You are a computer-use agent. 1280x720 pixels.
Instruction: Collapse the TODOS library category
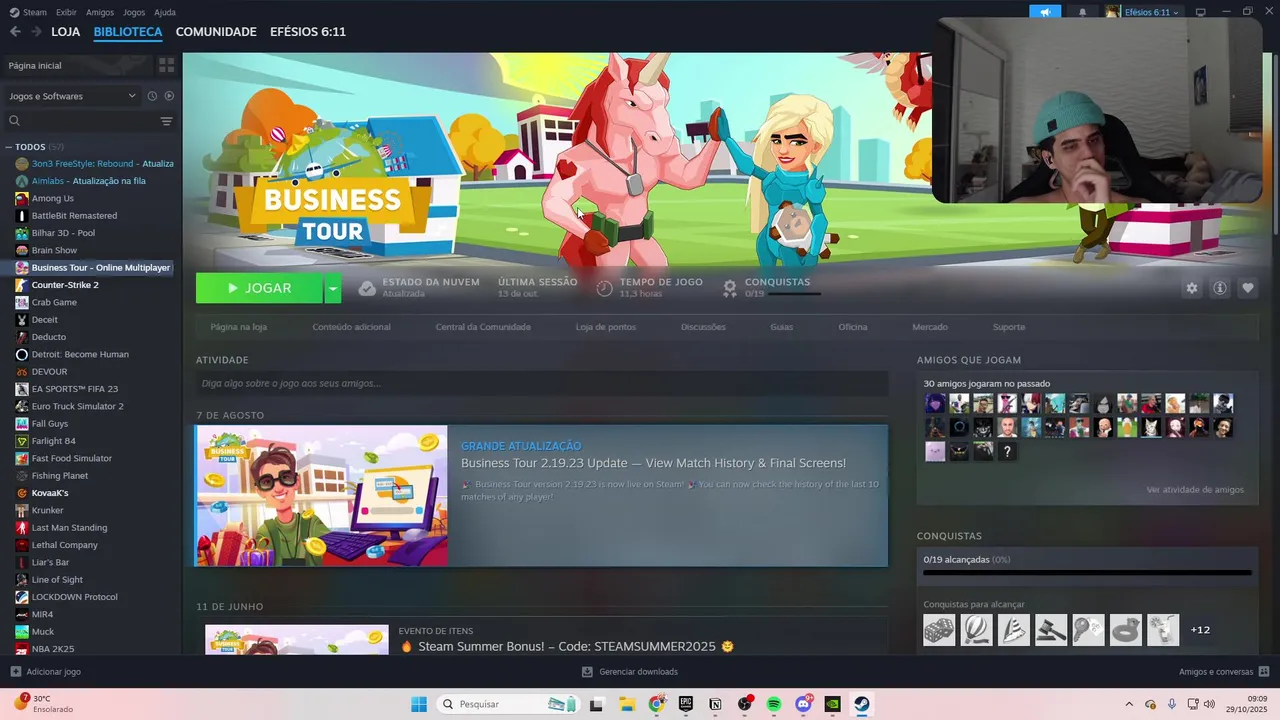pyautogui.click(x=9, y=147)
